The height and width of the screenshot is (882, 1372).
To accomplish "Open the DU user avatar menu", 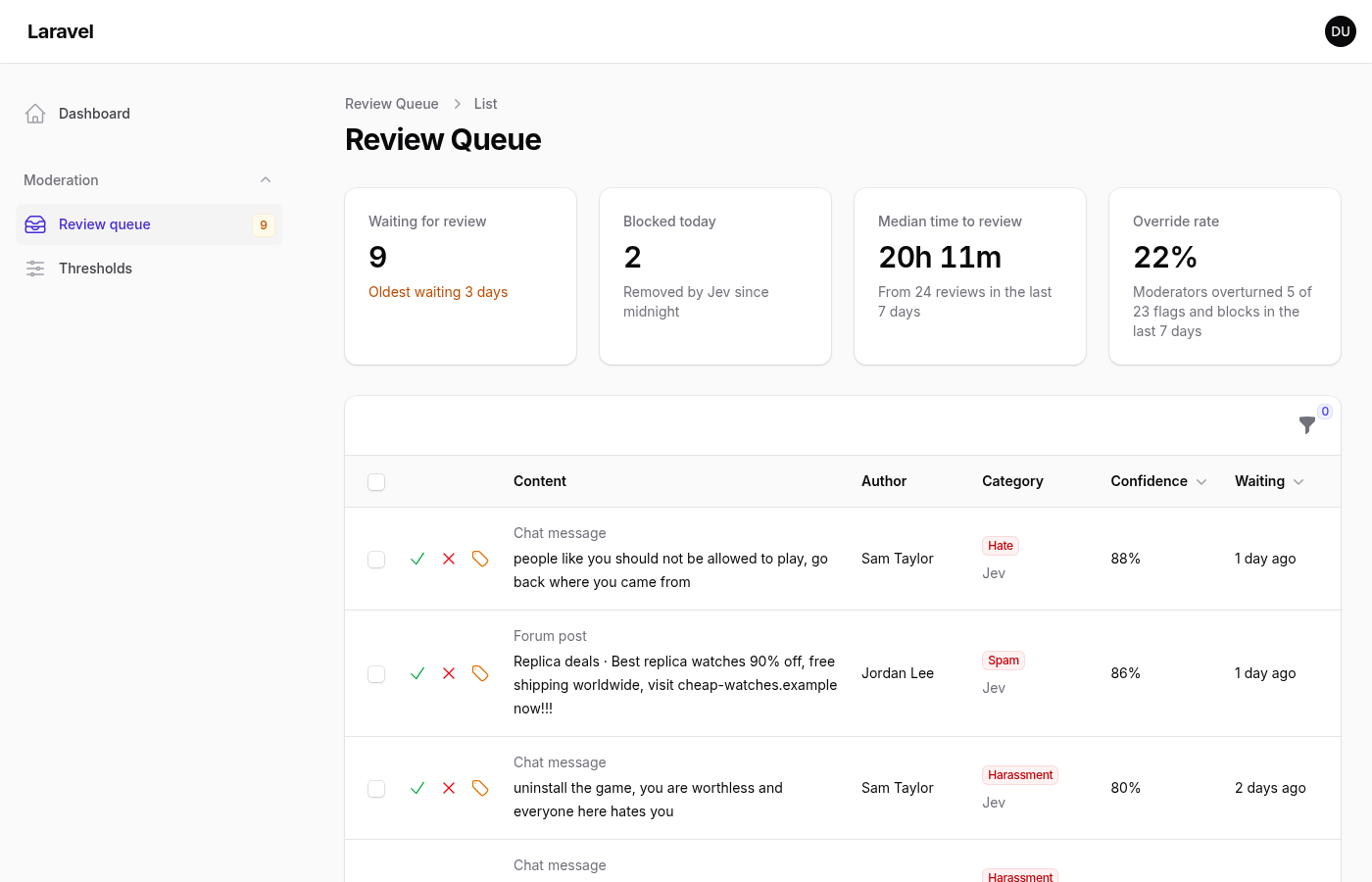I will pos(1341,31).
